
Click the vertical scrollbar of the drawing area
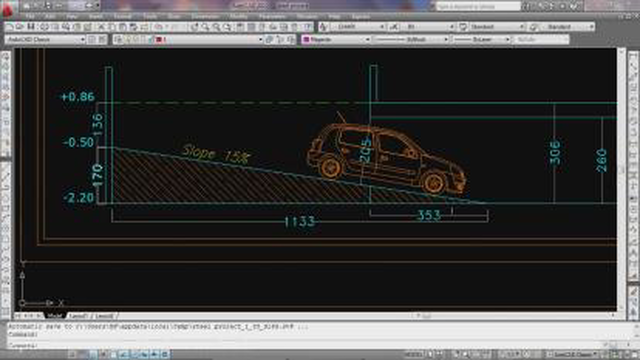tap(622, 180)
